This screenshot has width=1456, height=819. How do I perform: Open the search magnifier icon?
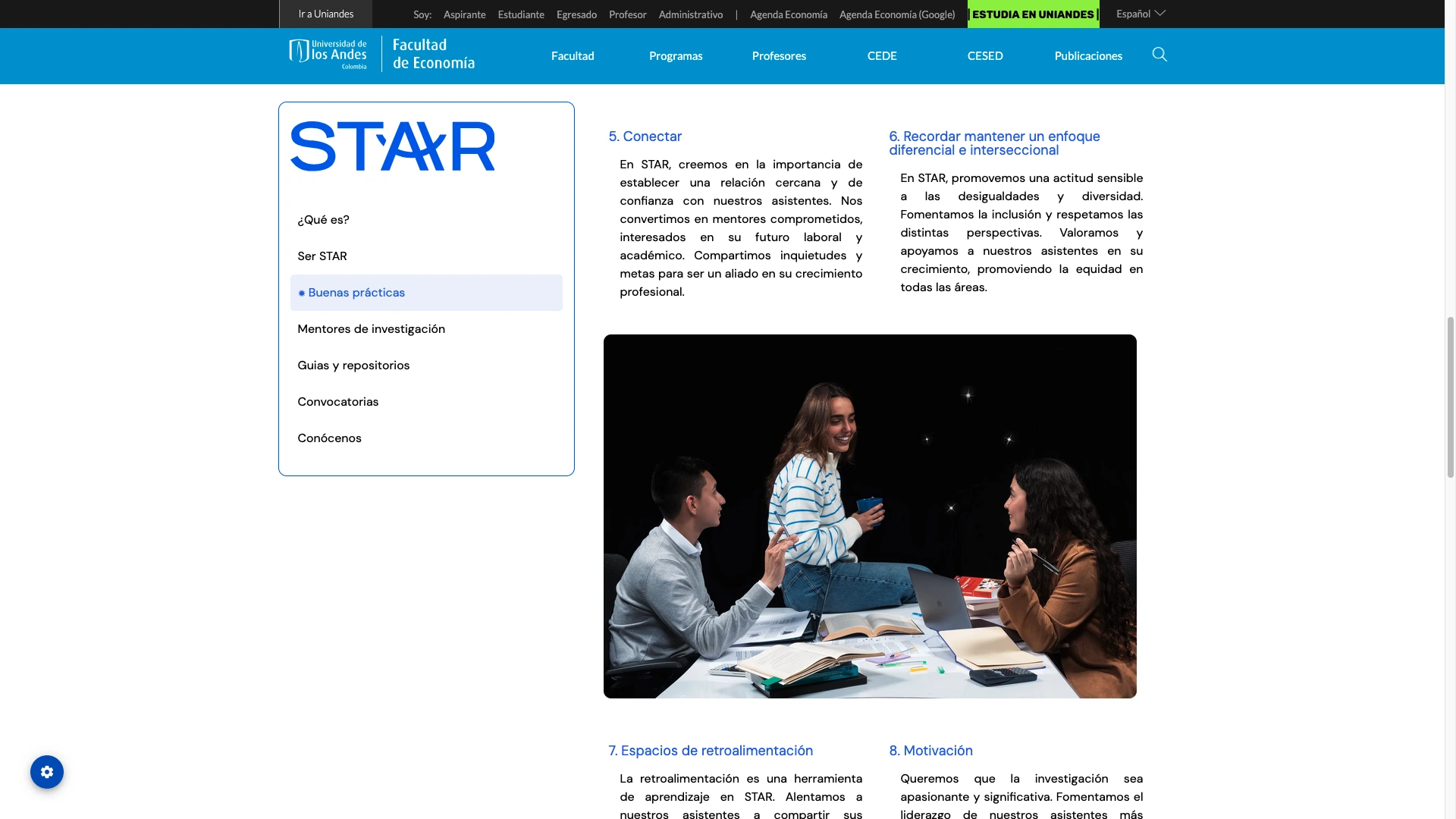point(1159,55)
